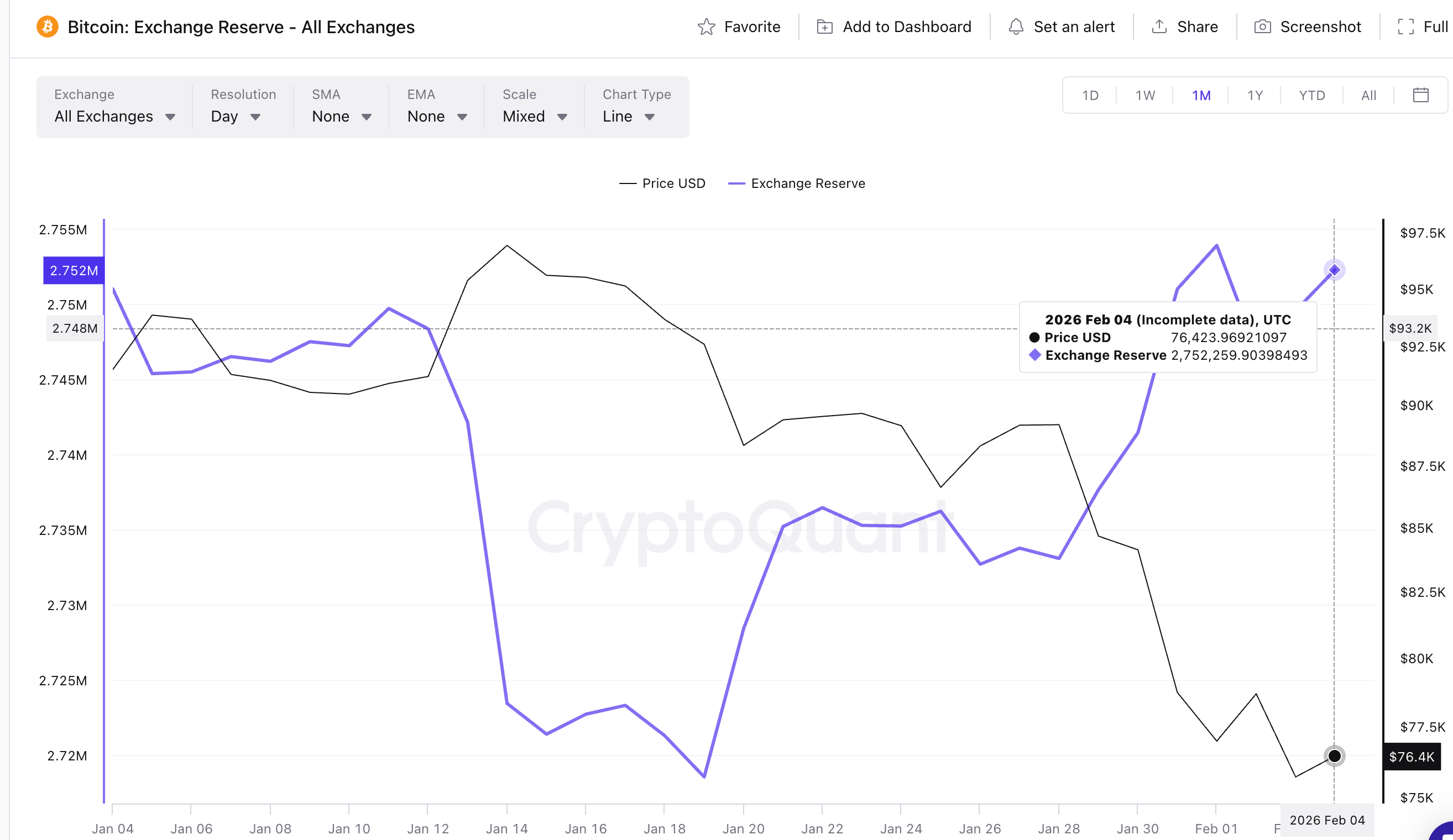Enter fullscreen mode via the expand icon

(x=1405, y=27)
